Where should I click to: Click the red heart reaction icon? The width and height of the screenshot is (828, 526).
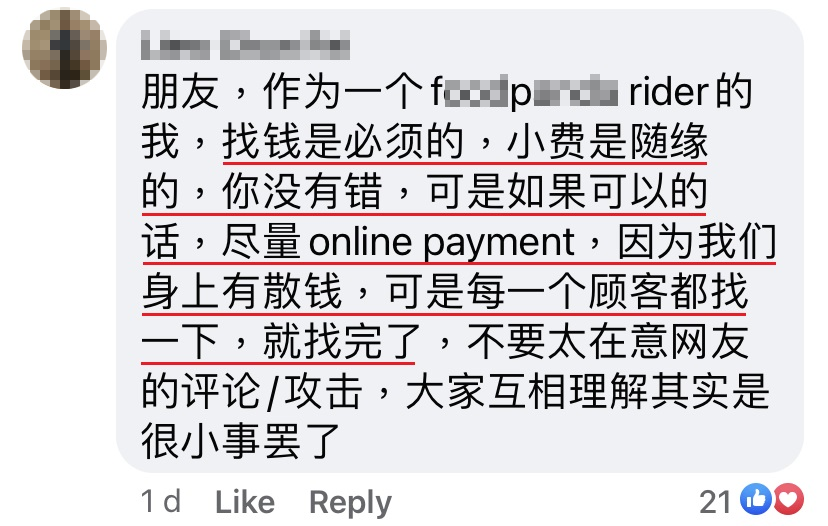[x=788, y=499]
